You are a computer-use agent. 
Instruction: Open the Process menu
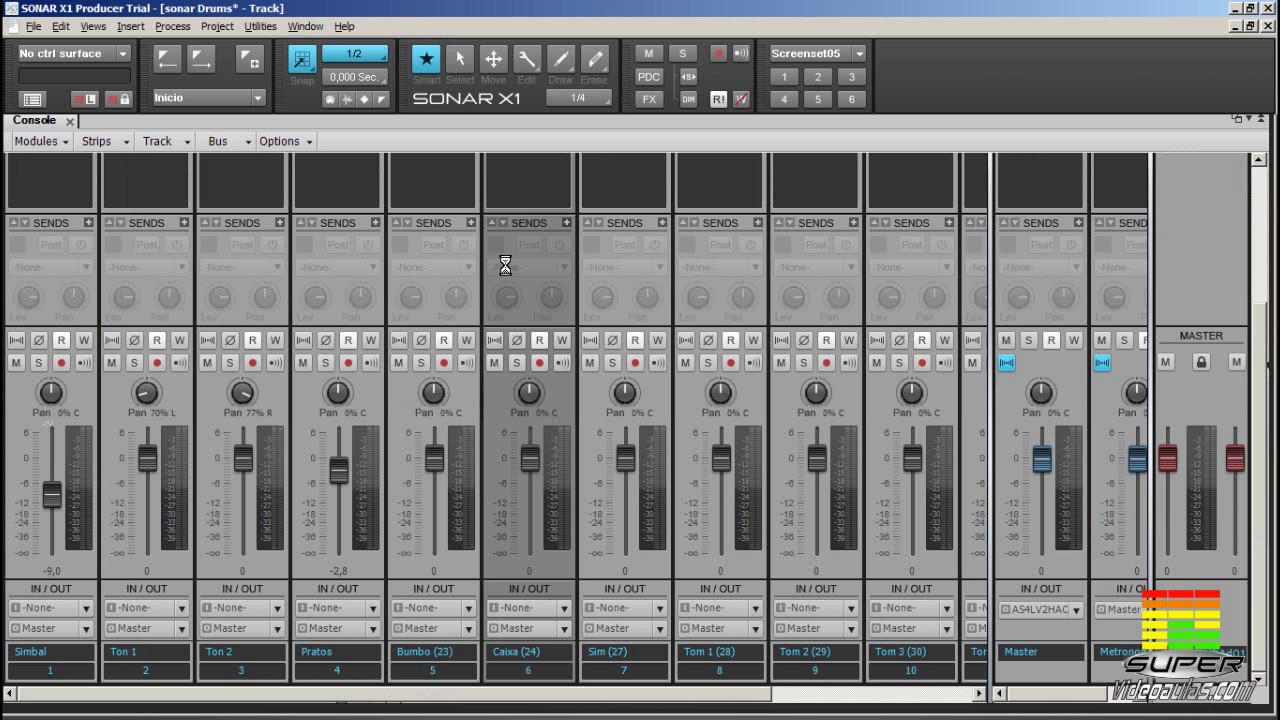point(173,26)
